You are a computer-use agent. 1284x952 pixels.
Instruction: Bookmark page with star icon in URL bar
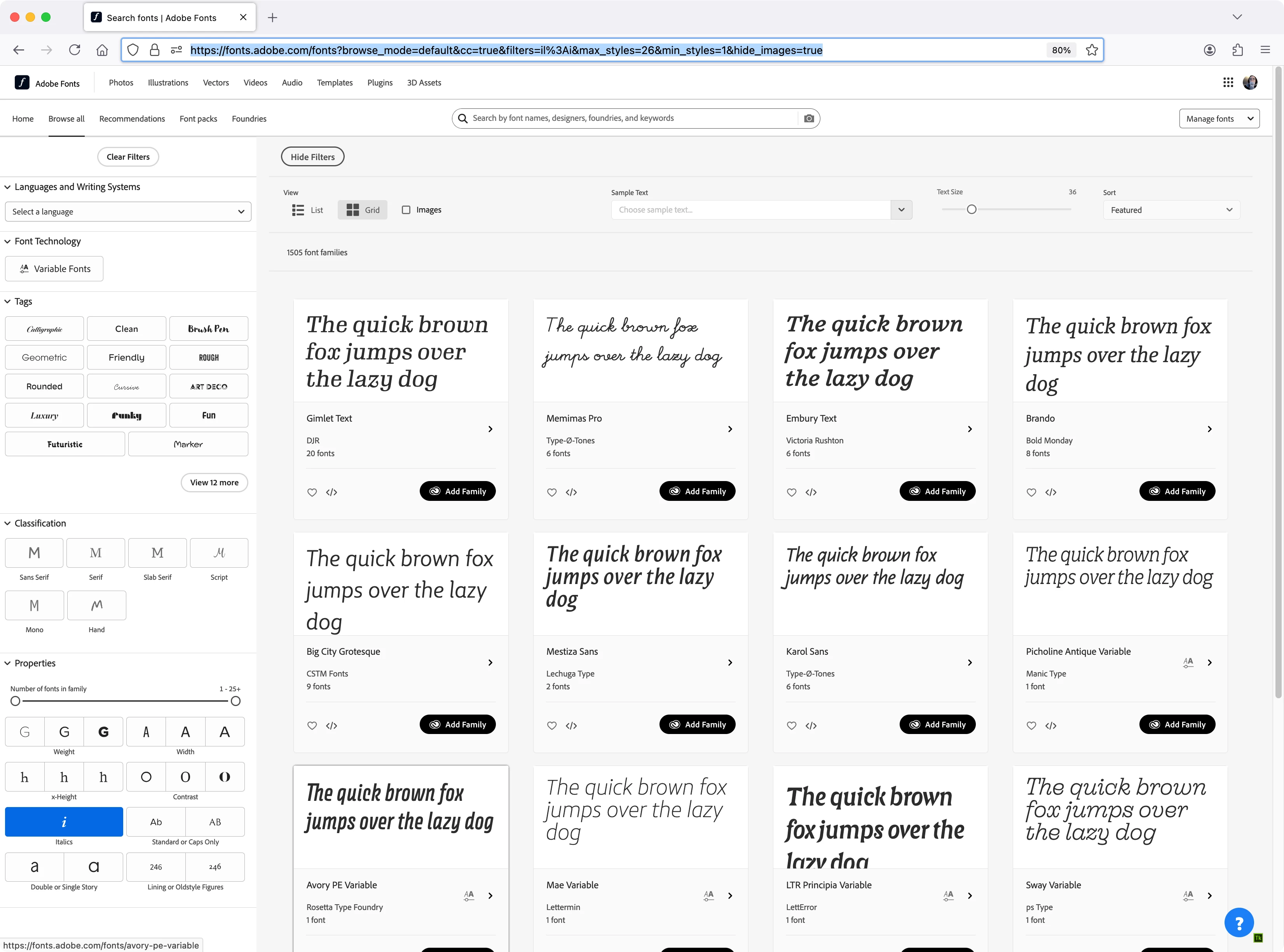pyautogui.click(x=1092, y=50)
